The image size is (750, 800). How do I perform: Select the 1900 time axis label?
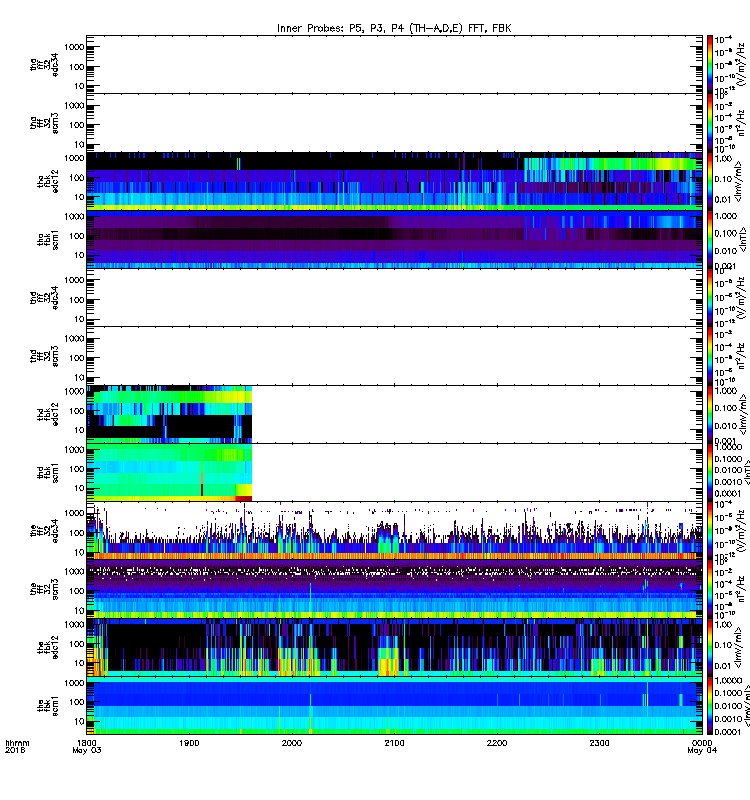coord(189,743)
